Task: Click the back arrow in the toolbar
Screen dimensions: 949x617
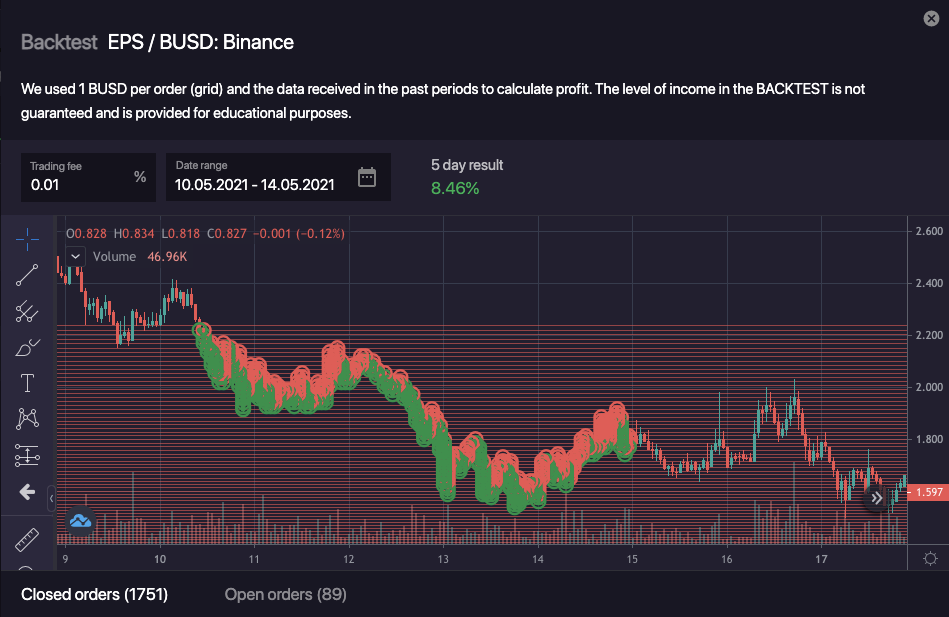Action: [x=27, y=492]
